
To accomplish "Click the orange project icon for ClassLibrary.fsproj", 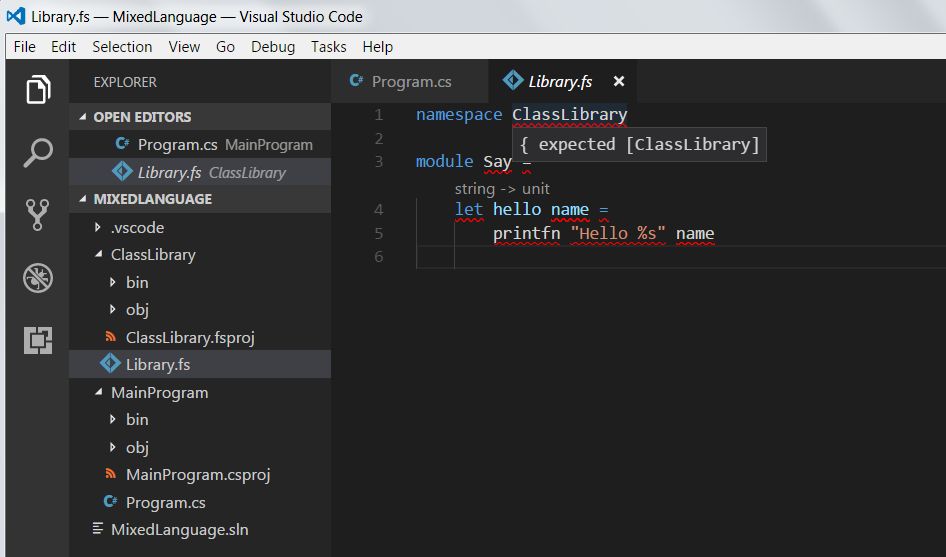I will point(110,336).
